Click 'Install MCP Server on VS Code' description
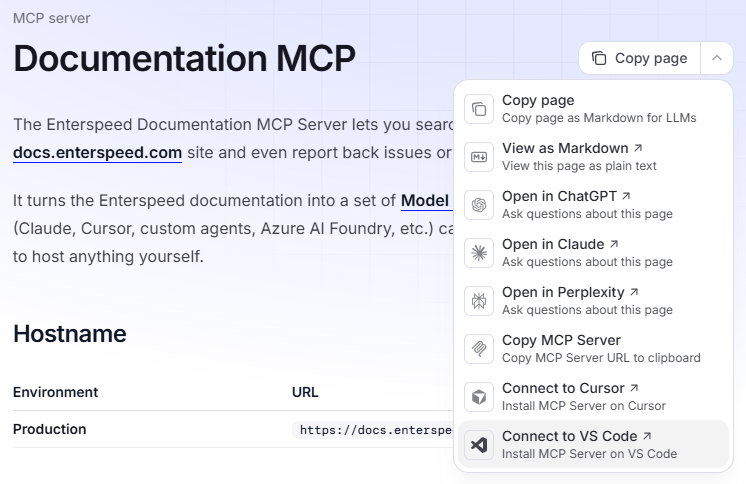The image size is (746, 484). pyautogui.click(x=589, y=454)
